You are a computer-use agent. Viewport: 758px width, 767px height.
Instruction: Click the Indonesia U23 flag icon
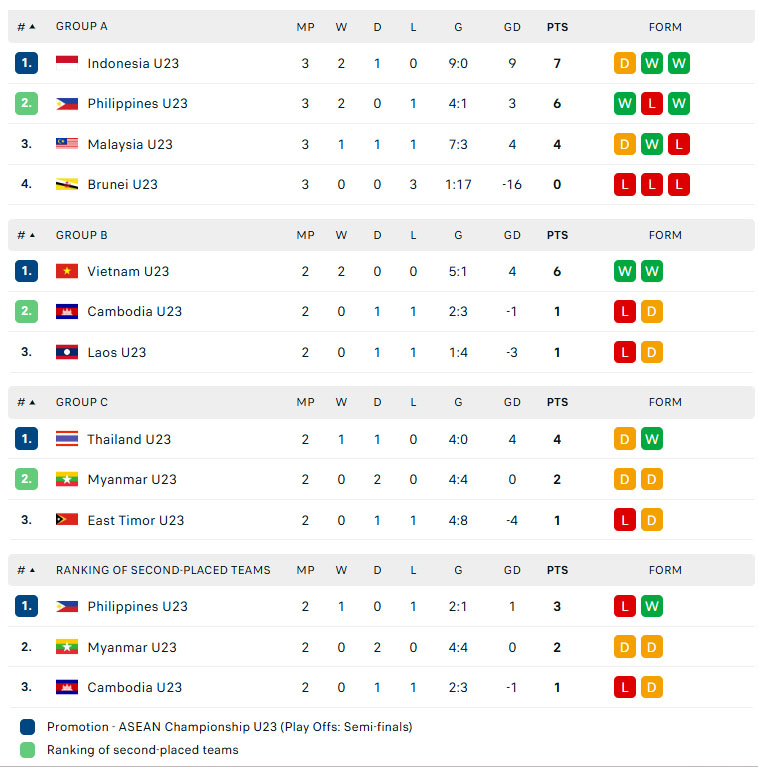click(67, 63)
